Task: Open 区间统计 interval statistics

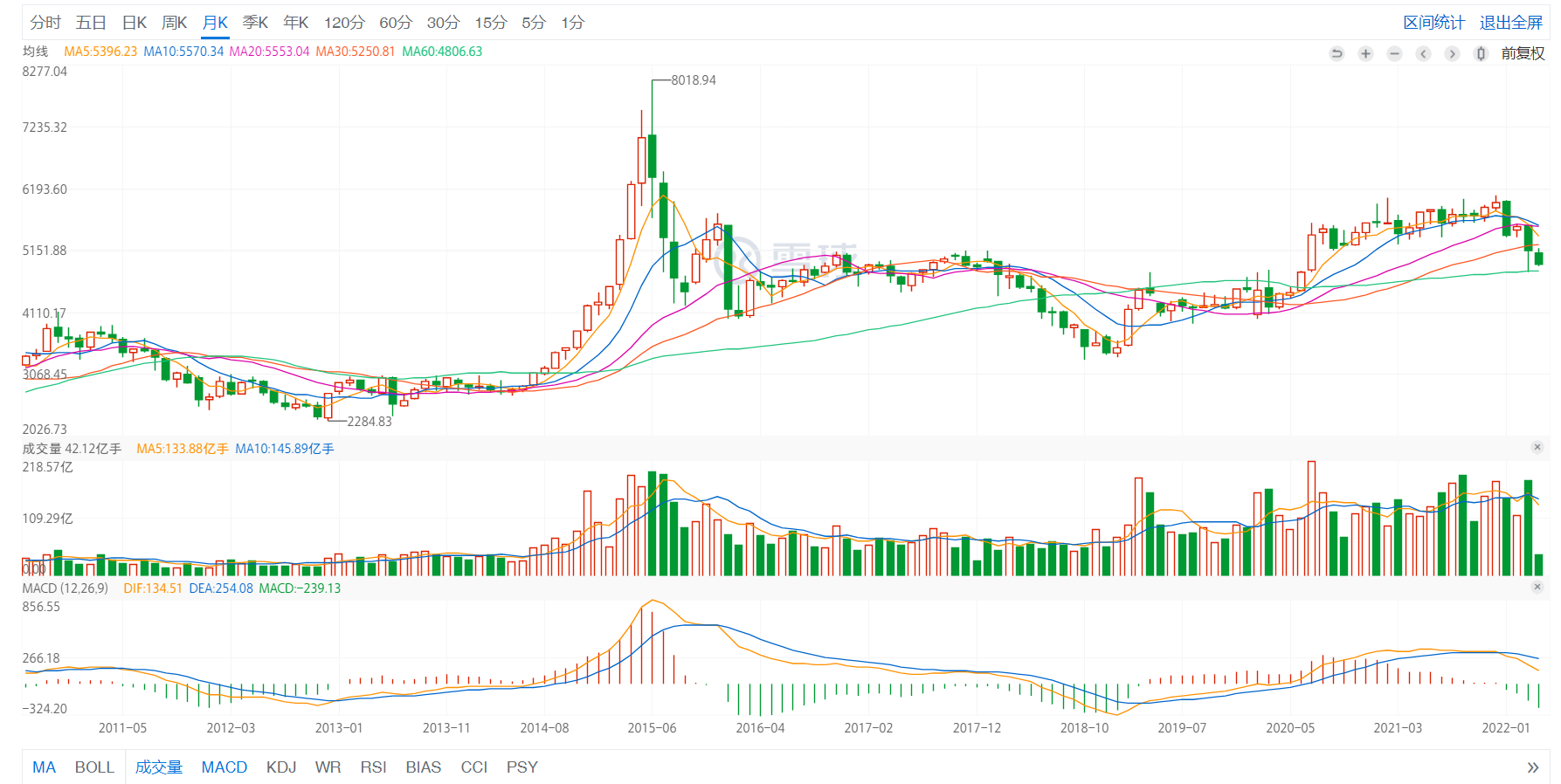Action: (x=1434, y=23)
